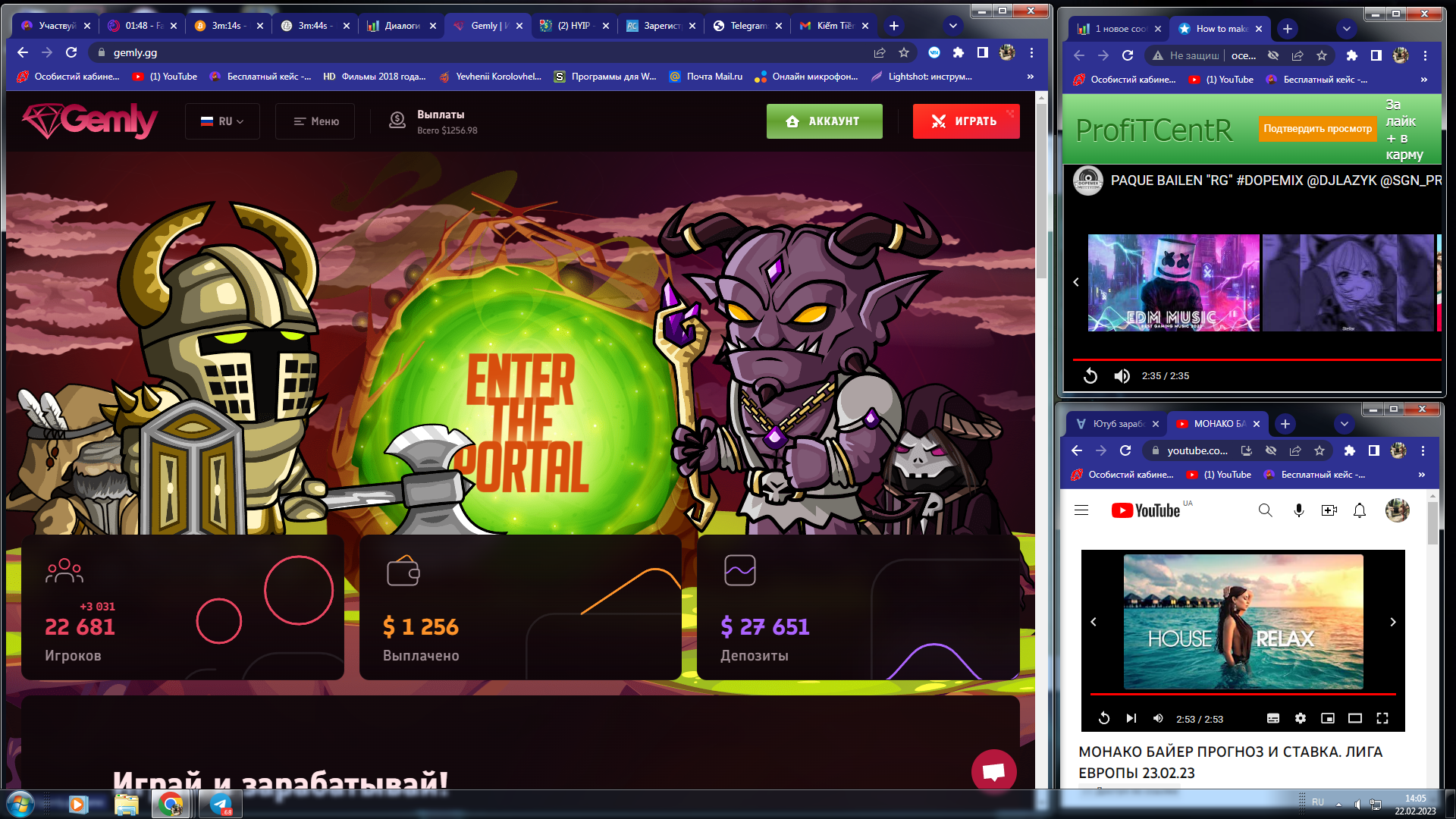1456x819 pixels.
Task: Expand hidden bookmarks chevron in the Gemly window
Action: tap(1030, 77)
